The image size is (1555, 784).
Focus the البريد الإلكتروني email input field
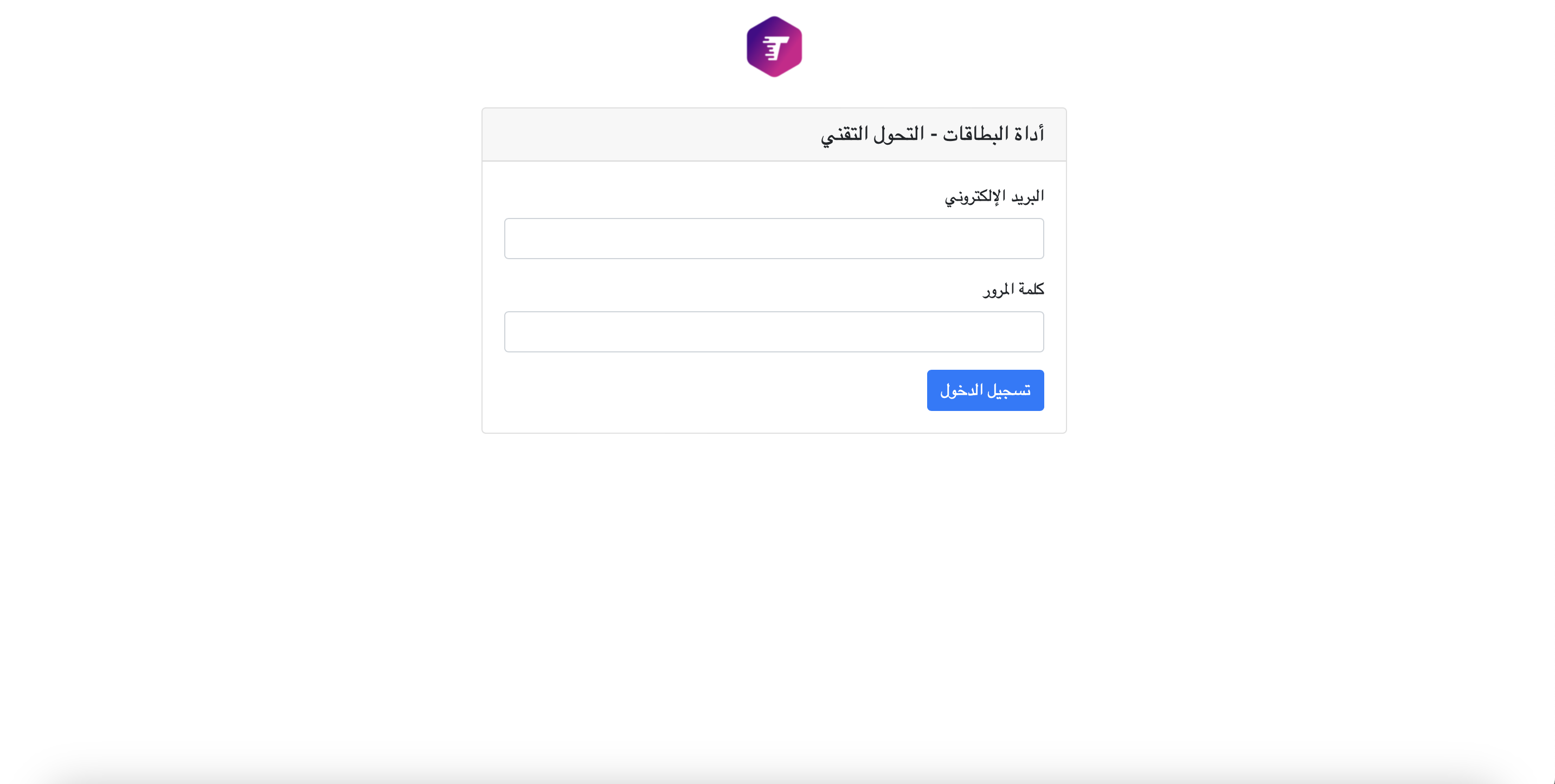pyautogui.click(x=774, y=239)
